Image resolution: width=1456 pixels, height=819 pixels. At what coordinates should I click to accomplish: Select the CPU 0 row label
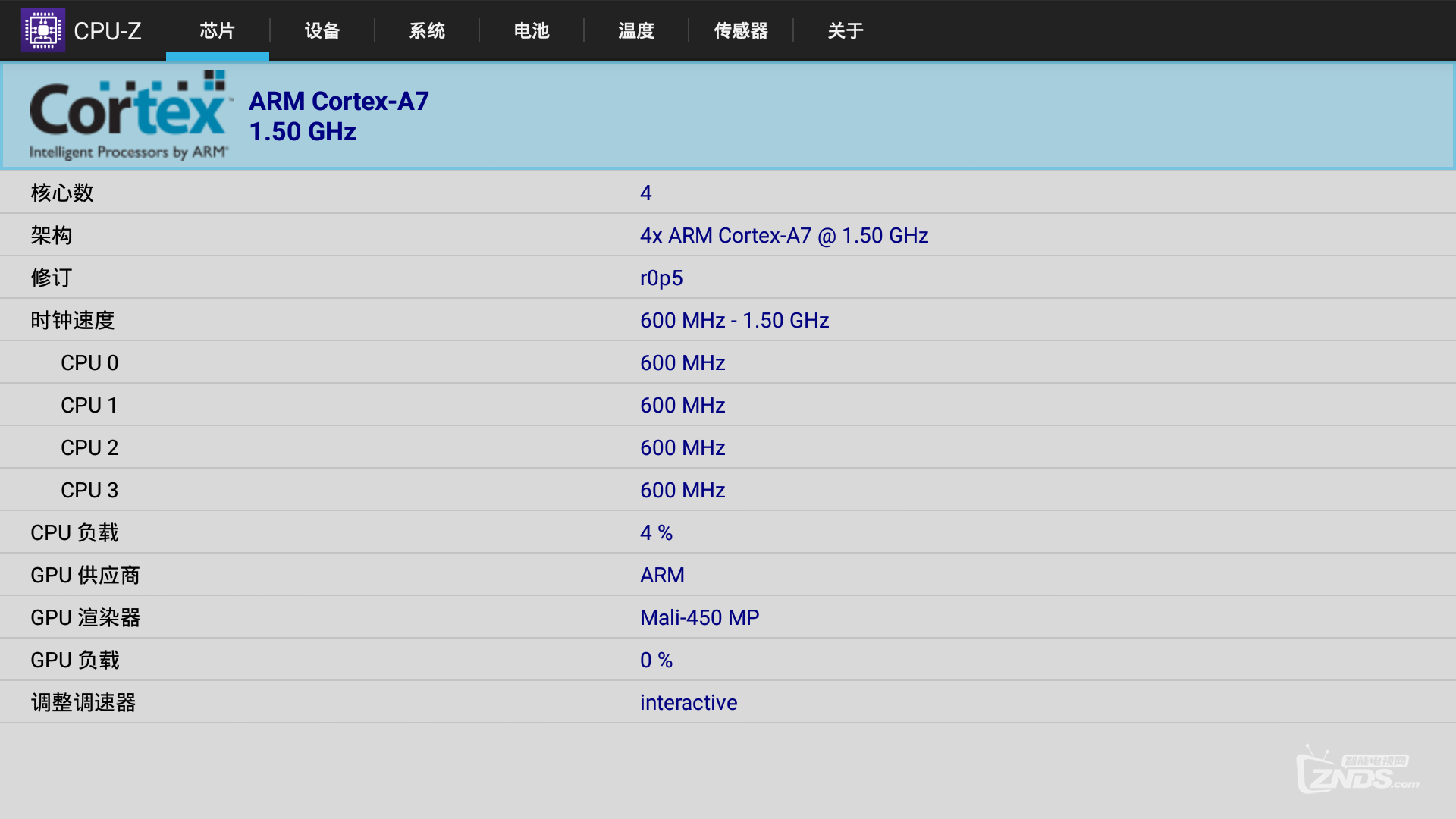89,362
